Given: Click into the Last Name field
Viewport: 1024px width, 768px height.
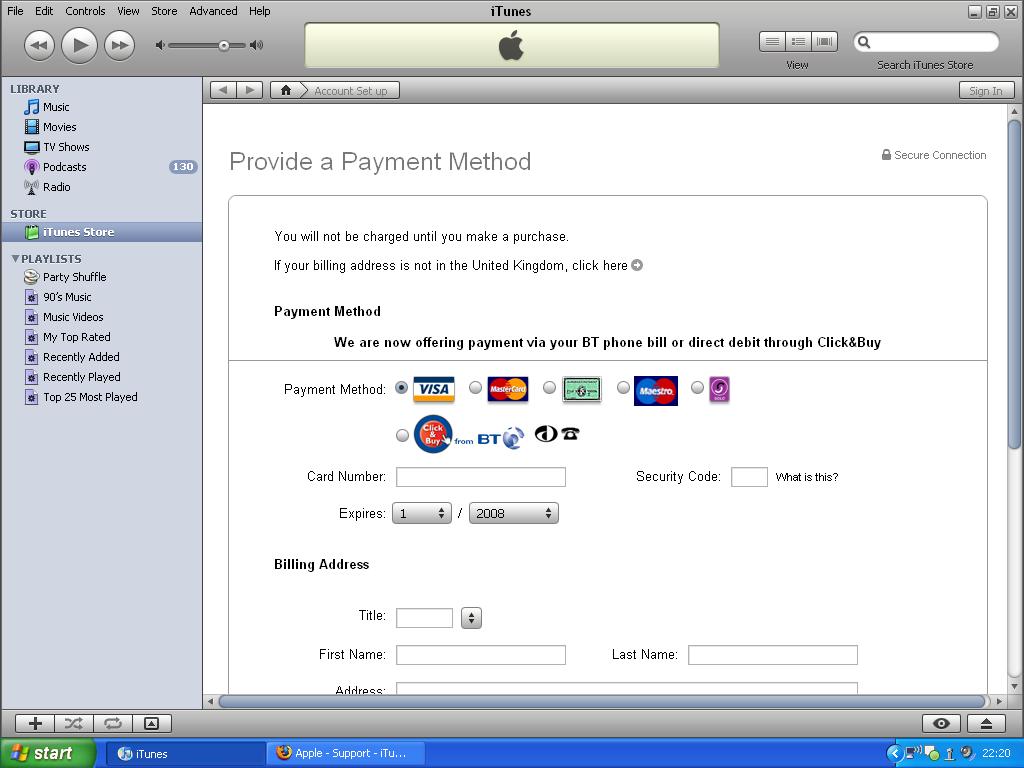Looking at the screenshot, I should click(x=773, y=655).
